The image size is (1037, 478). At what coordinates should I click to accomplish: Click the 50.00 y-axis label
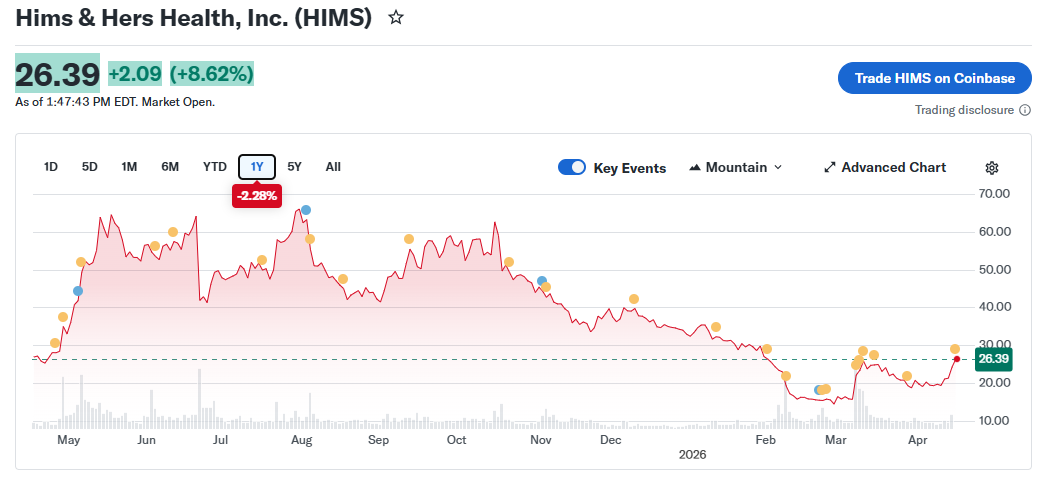click(x=994, y=270)
